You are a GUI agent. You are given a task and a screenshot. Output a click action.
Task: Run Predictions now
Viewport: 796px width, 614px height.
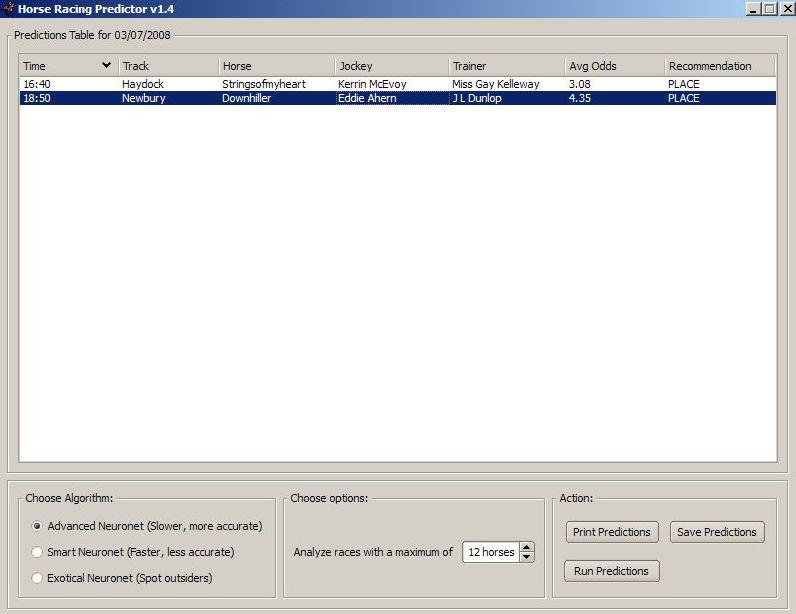coord(611,571)
